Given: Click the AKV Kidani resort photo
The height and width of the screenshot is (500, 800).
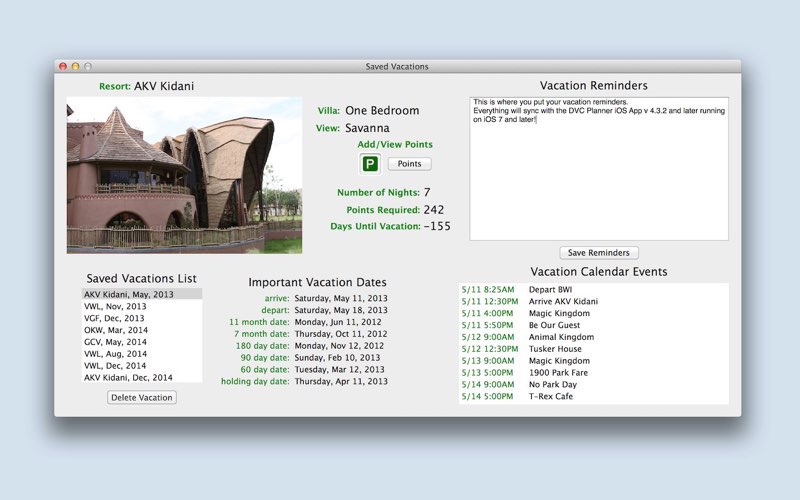Looking at the screenshot, I should [184, 175].
